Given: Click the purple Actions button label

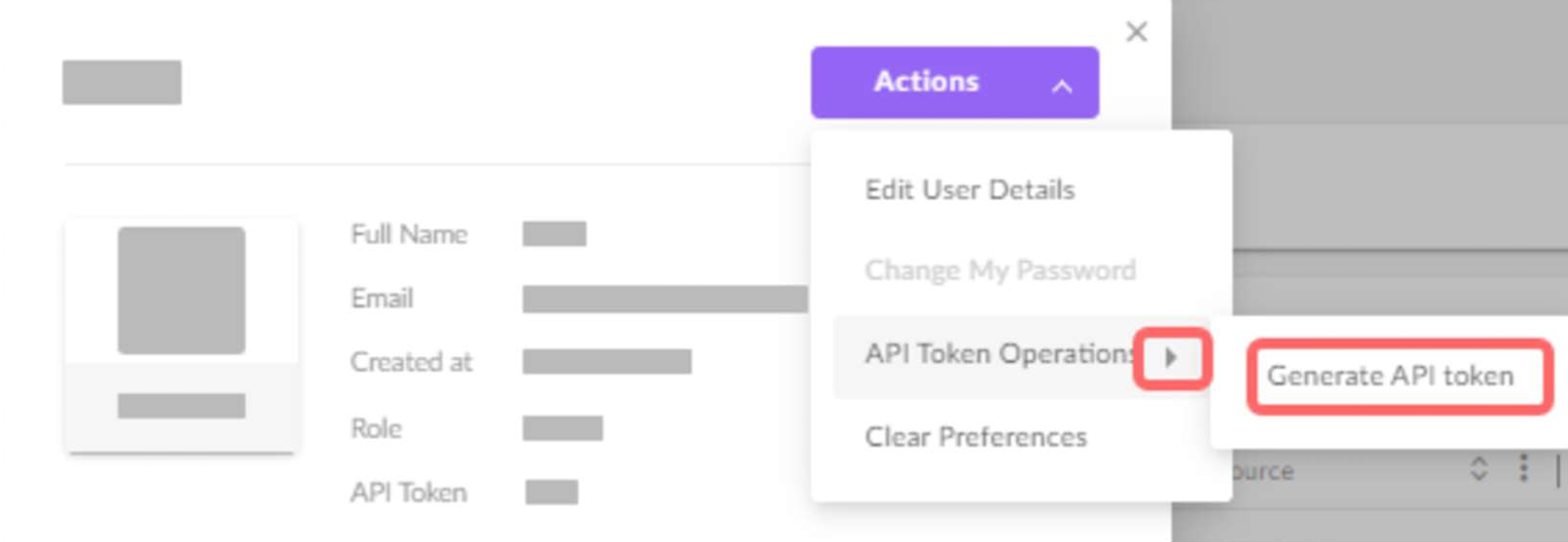Looking at the screenshot, I should tap(926, 82).
